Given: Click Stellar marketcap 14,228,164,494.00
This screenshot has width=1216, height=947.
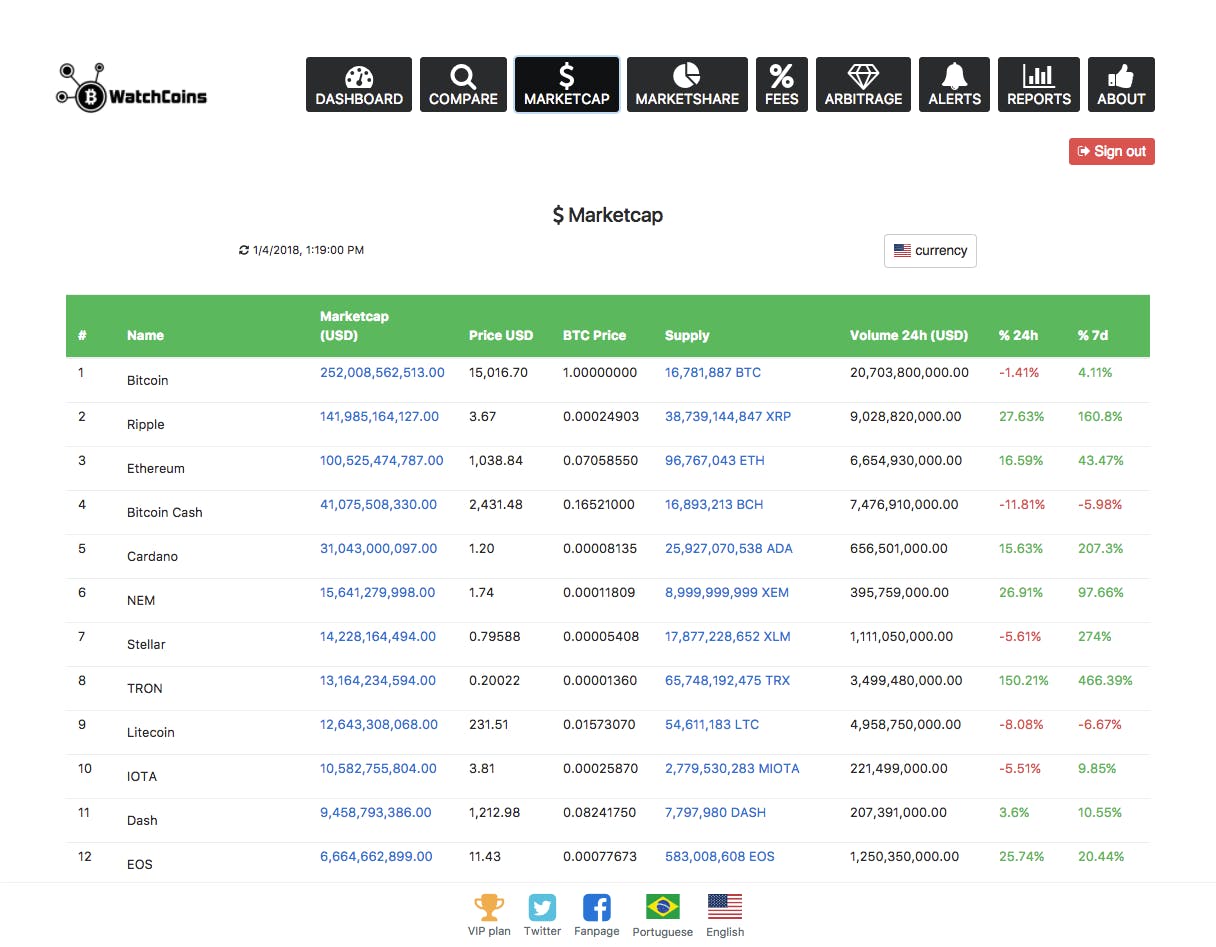Looking at the screenshot, I should click(378, 636).
